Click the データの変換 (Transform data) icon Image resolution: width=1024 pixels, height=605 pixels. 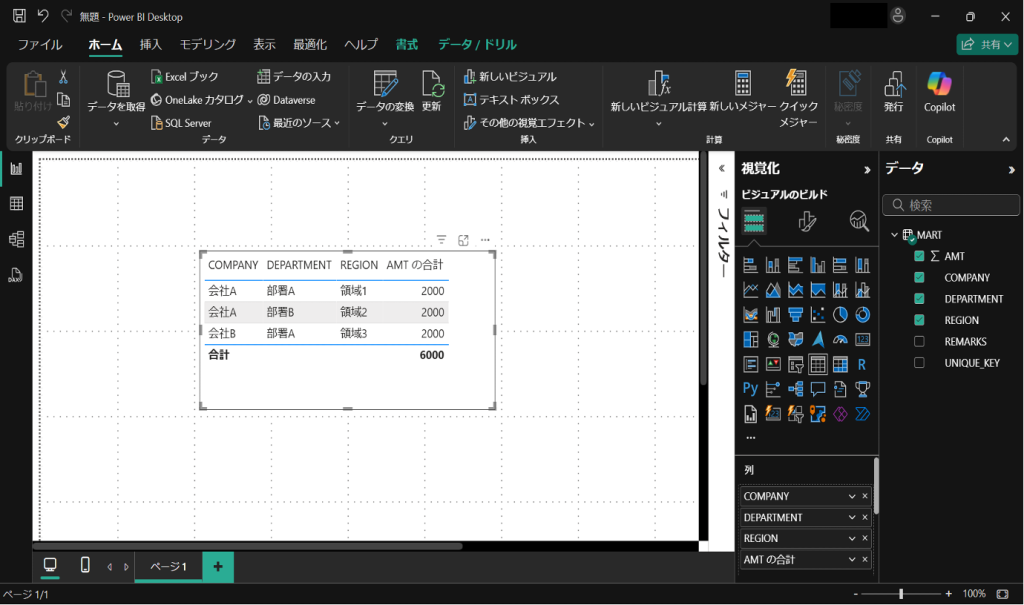[x=385, y=84]
